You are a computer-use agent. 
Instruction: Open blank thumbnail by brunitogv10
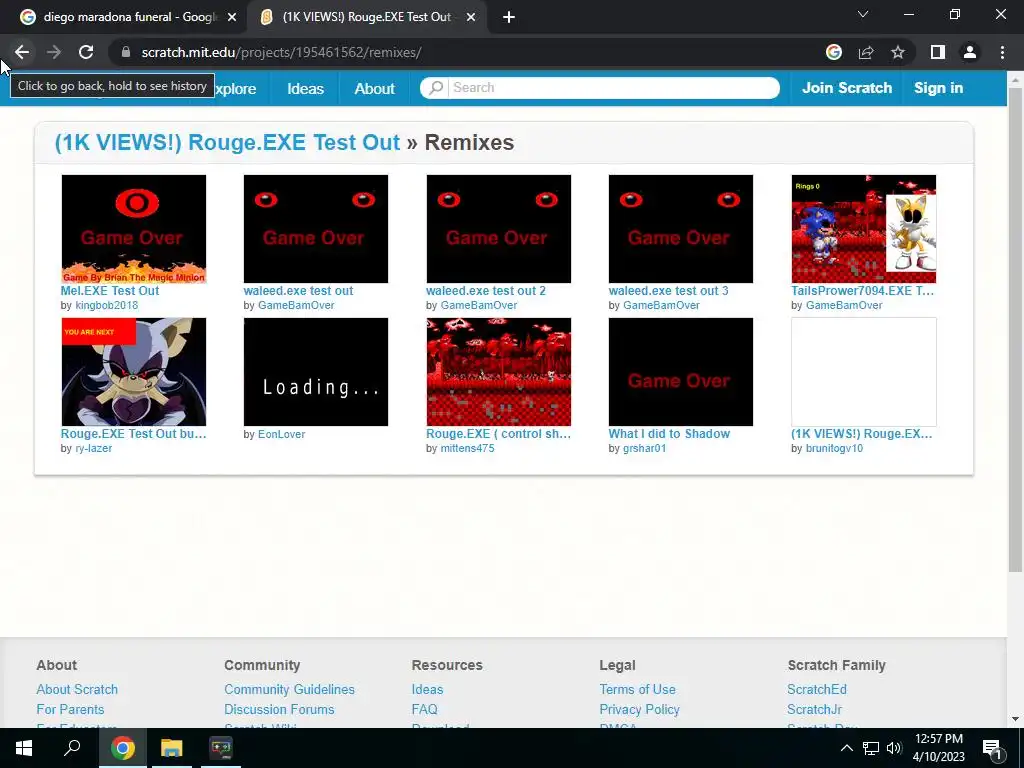coord(863,372)
